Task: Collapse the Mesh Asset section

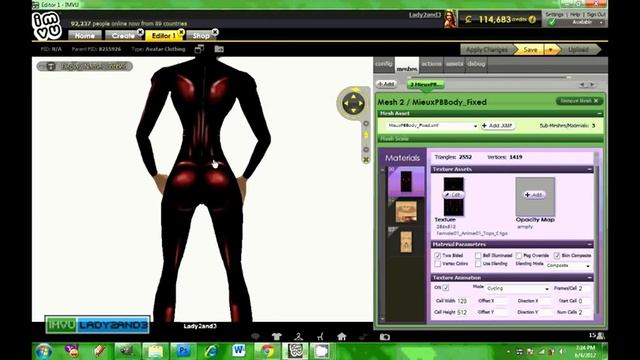Action: pyautogui.click(x=599, y=113)
